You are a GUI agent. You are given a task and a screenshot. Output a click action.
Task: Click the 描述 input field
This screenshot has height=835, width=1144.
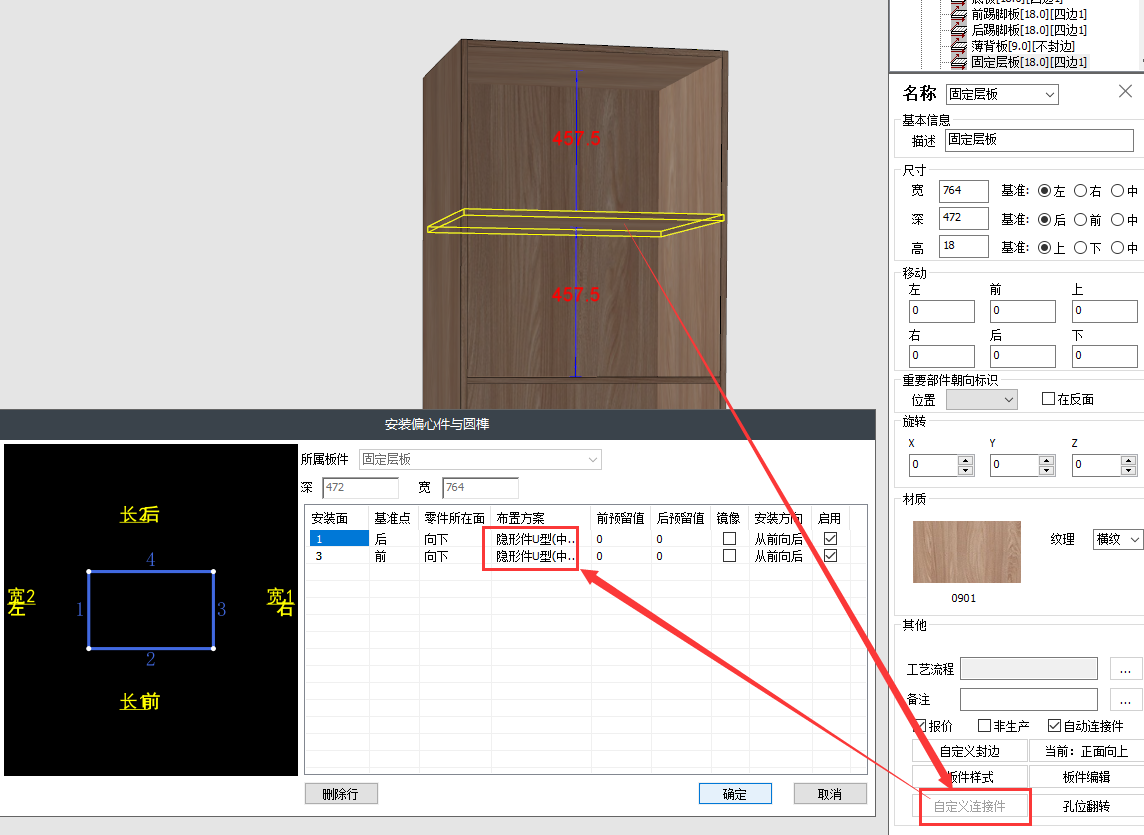click(x=1039, y=140)
